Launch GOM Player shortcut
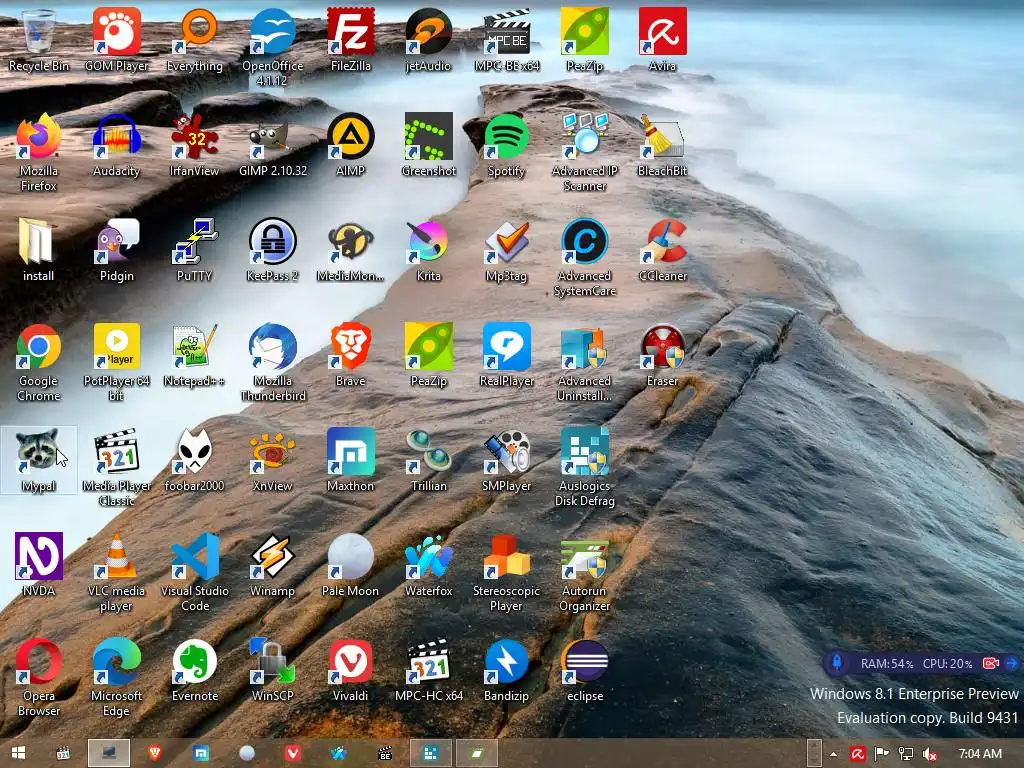Image resolution: width=1024 pixels, height=768 pixels. [116, 40]
